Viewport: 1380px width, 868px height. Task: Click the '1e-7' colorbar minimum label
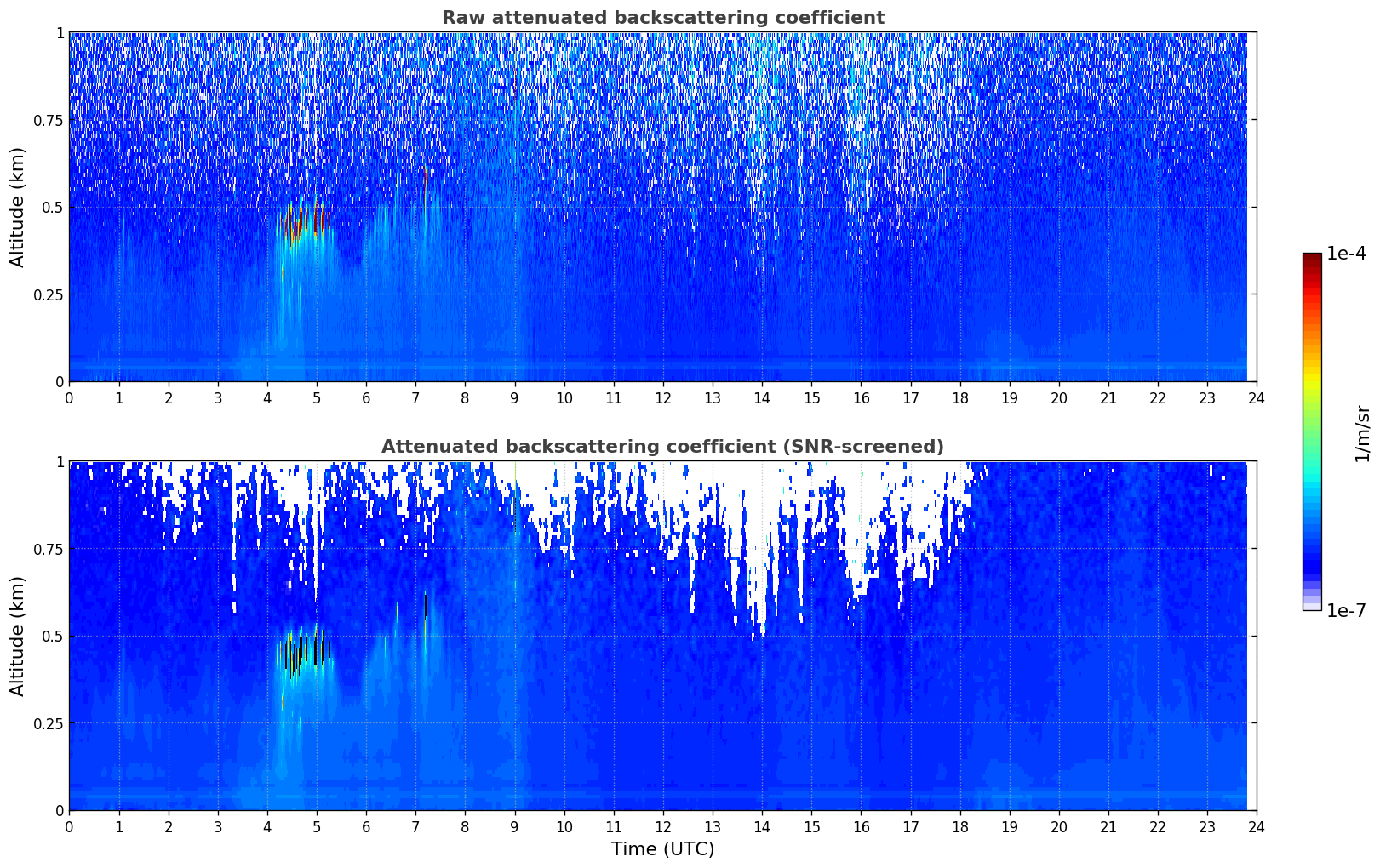pyautogui.click(x=1346, y=610)
